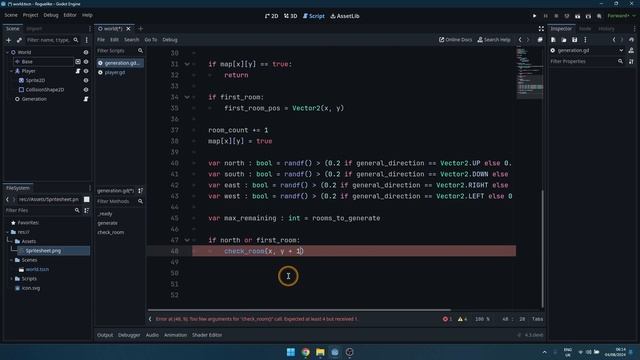
Task: Open FileSystem file sorting options
Action: (x=87, y=210)
